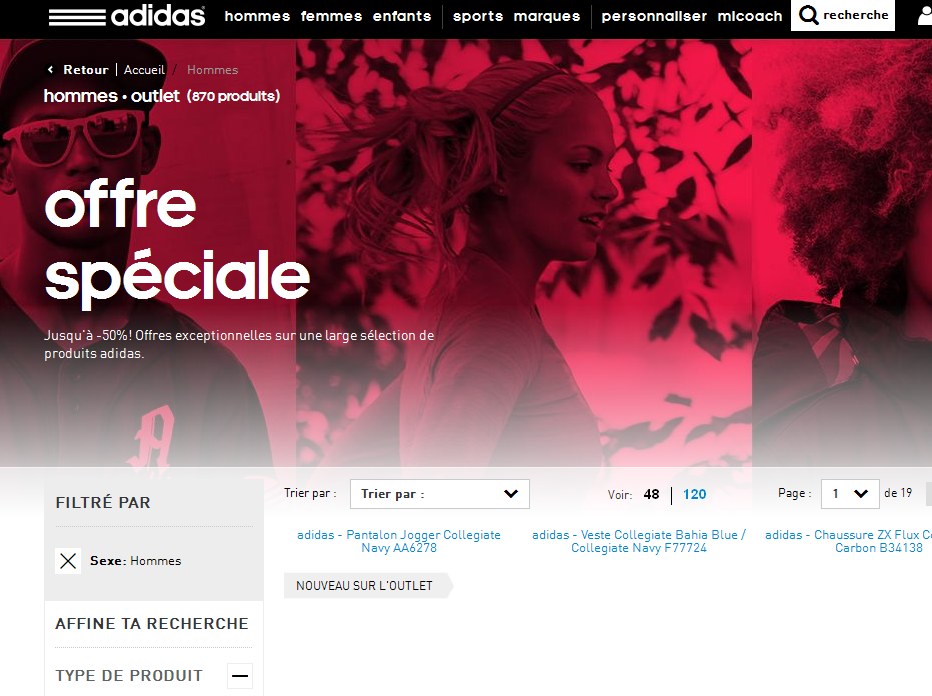Viewport: 932px width, 696px height.
Task: Open the personnaliser menu
Action: click(x=654, y=16)
